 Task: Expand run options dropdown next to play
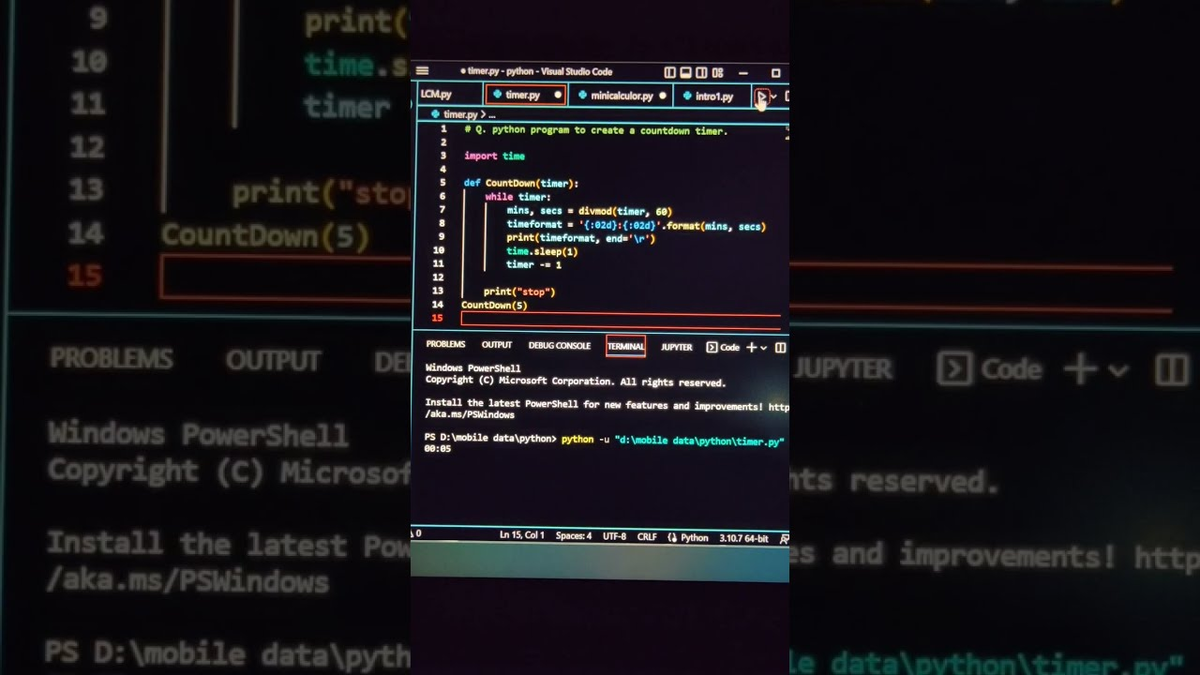click(x=773, y=97)
